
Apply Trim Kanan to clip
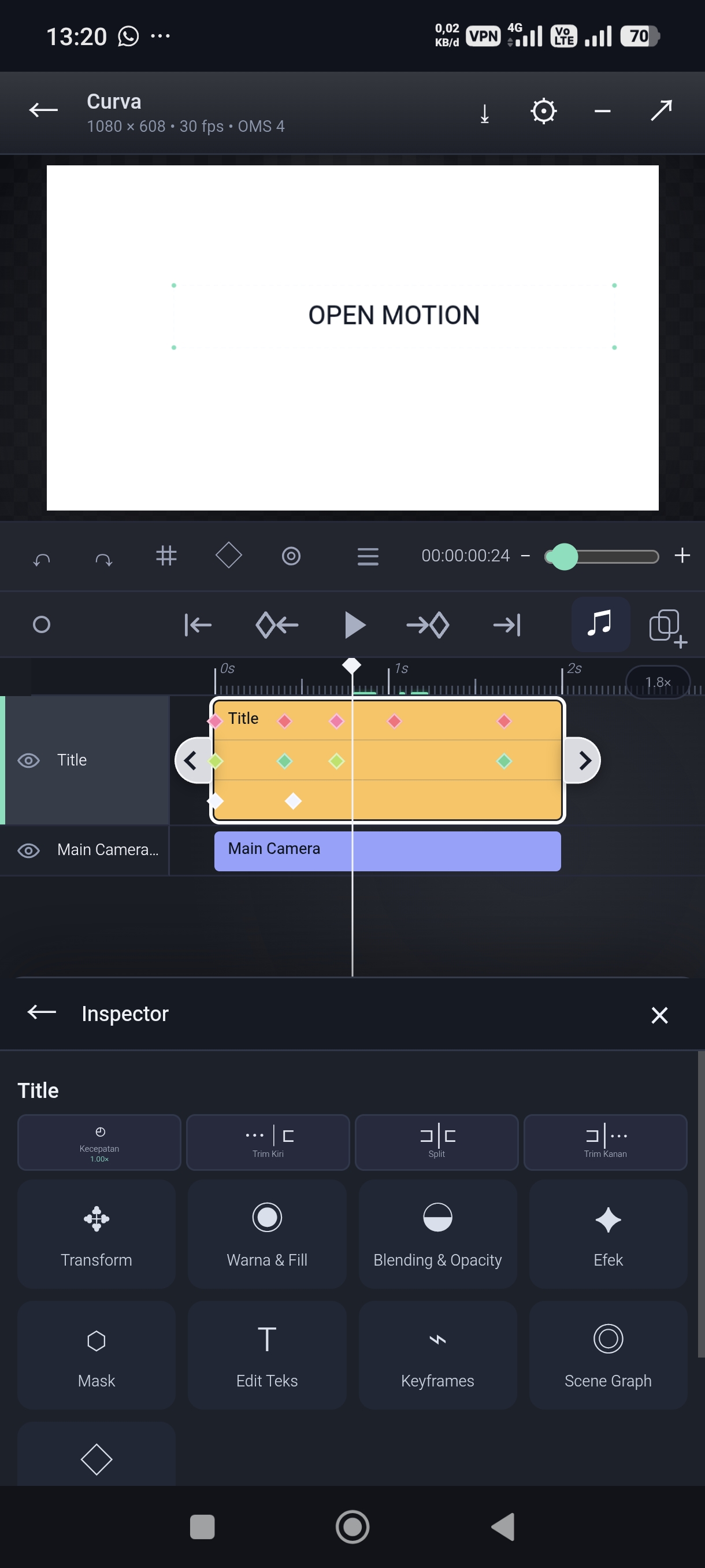(605, 1142)
